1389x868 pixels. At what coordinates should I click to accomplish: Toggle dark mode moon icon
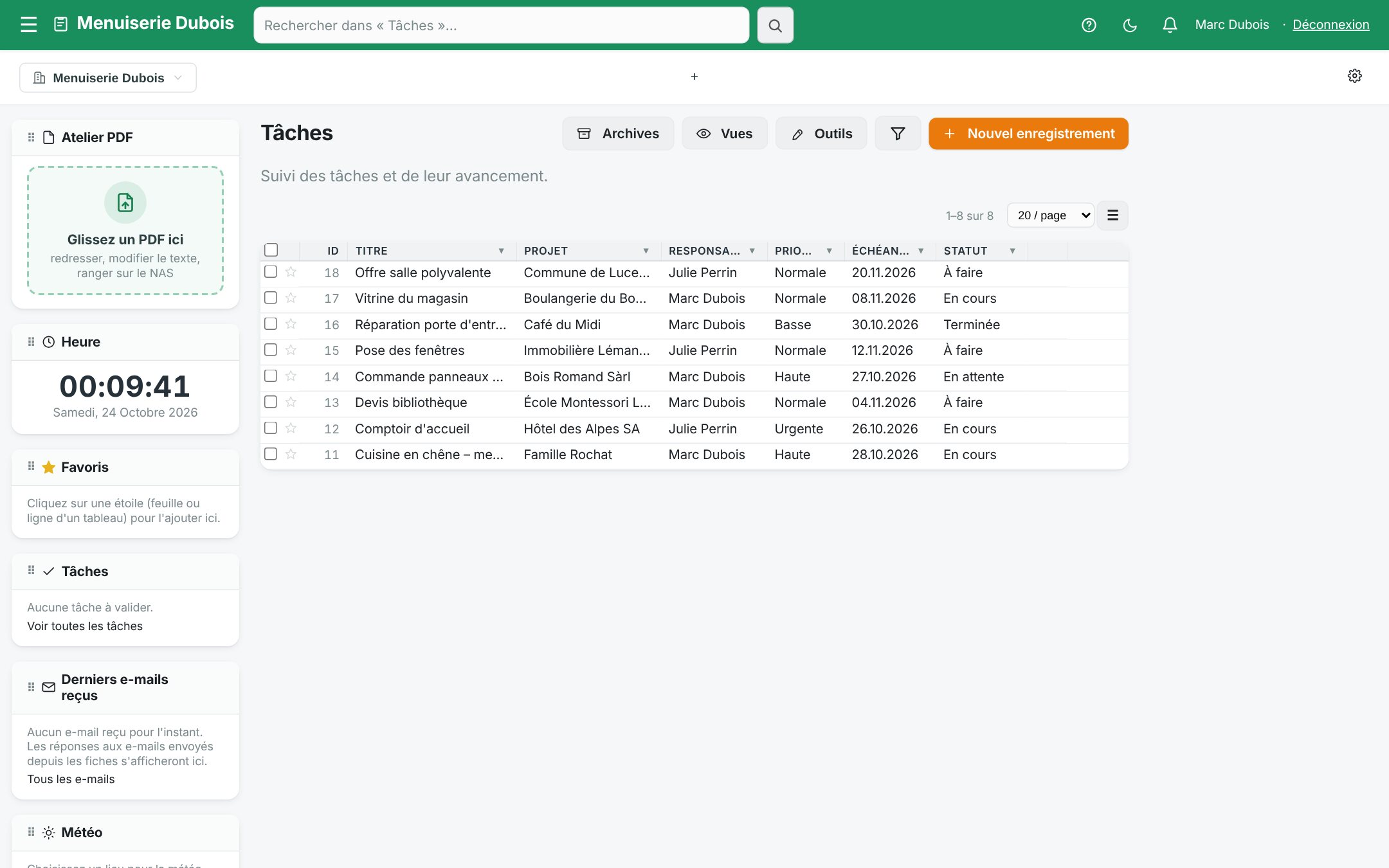(x=1130, y=25)
